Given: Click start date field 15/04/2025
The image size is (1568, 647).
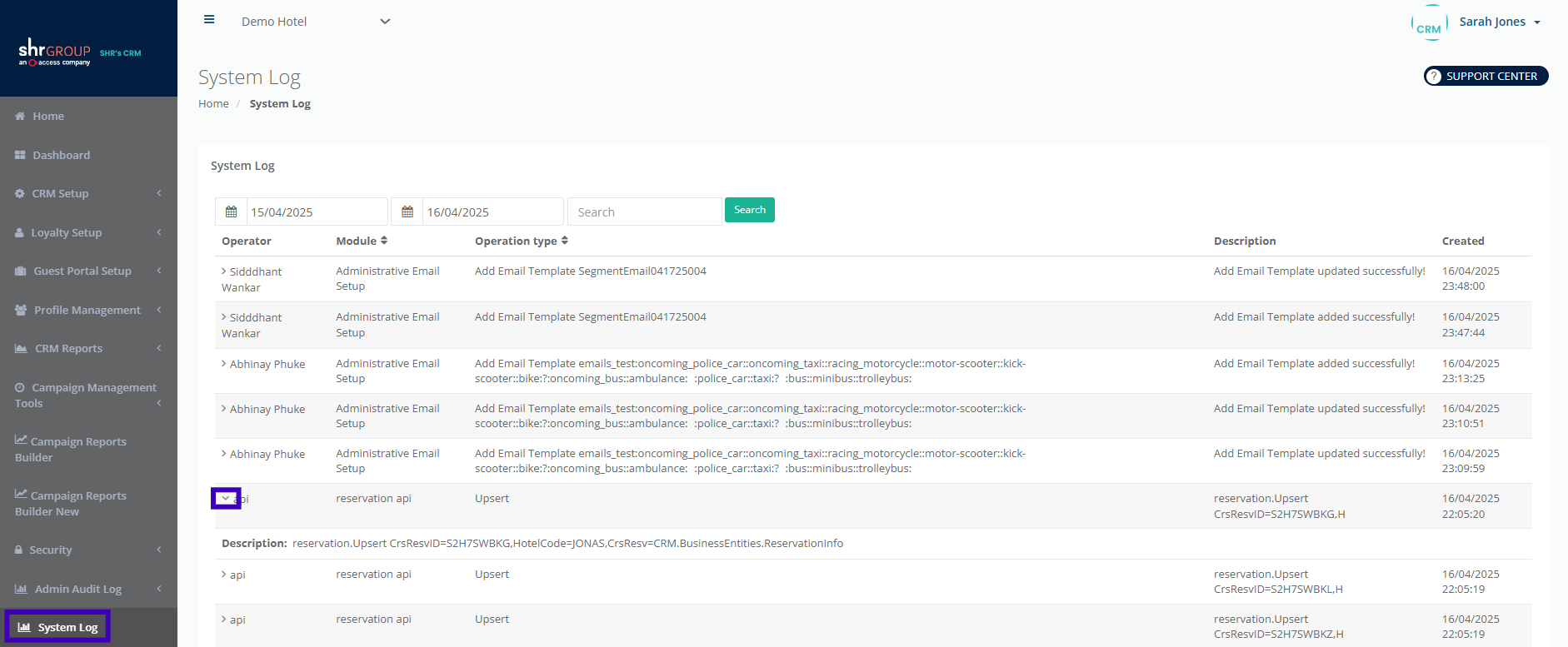Looking at the screenshot, I should [317, 212].
